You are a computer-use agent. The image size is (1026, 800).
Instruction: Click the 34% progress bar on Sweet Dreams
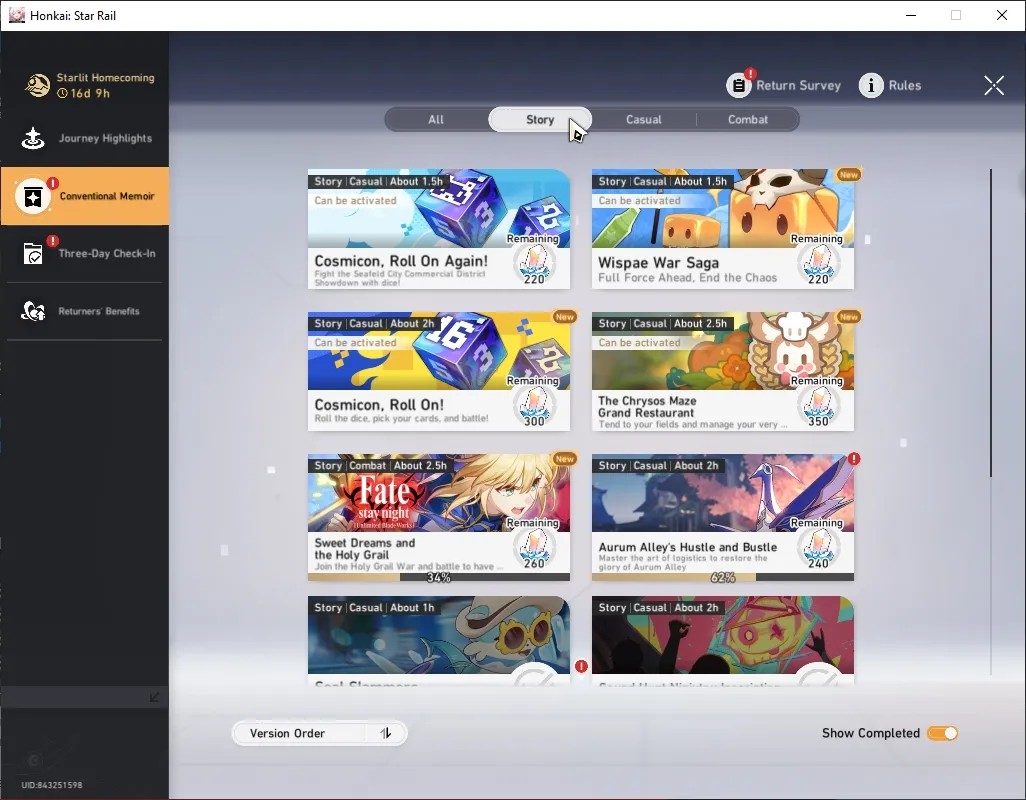[438, 577]
